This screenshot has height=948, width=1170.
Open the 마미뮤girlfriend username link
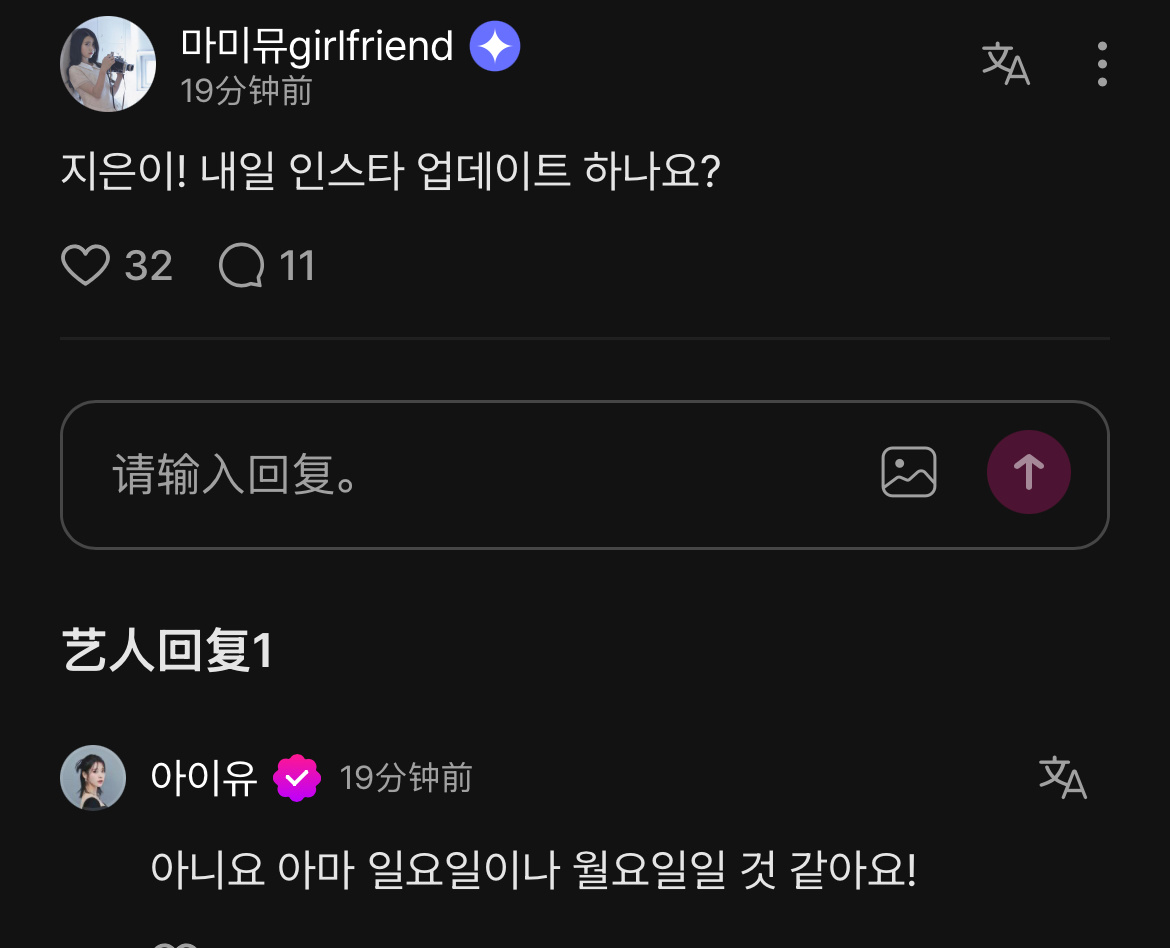(x=316, y=45)
